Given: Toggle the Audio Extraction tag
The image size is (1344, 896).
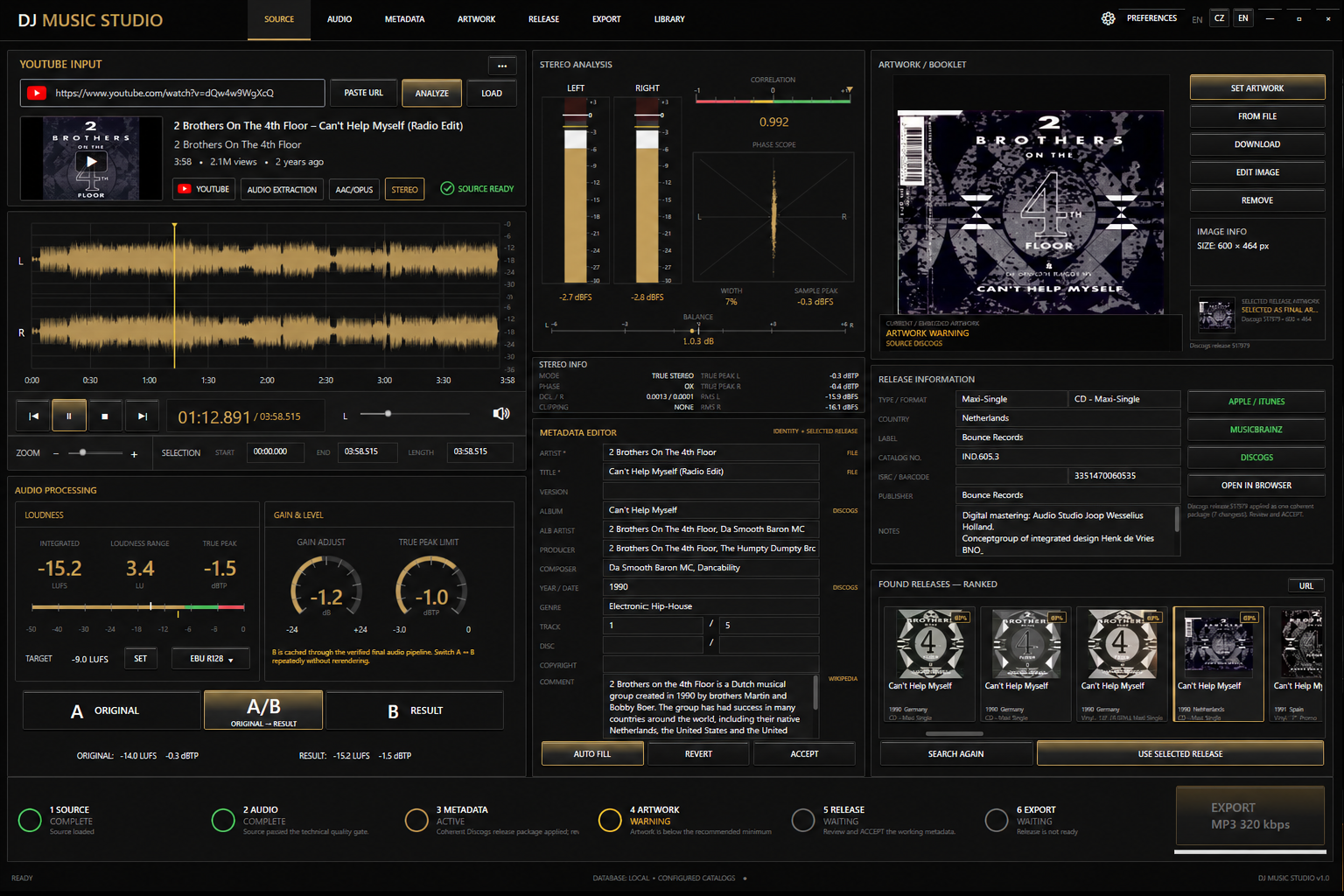Looking at the screenshot, I should coord(282,189).
